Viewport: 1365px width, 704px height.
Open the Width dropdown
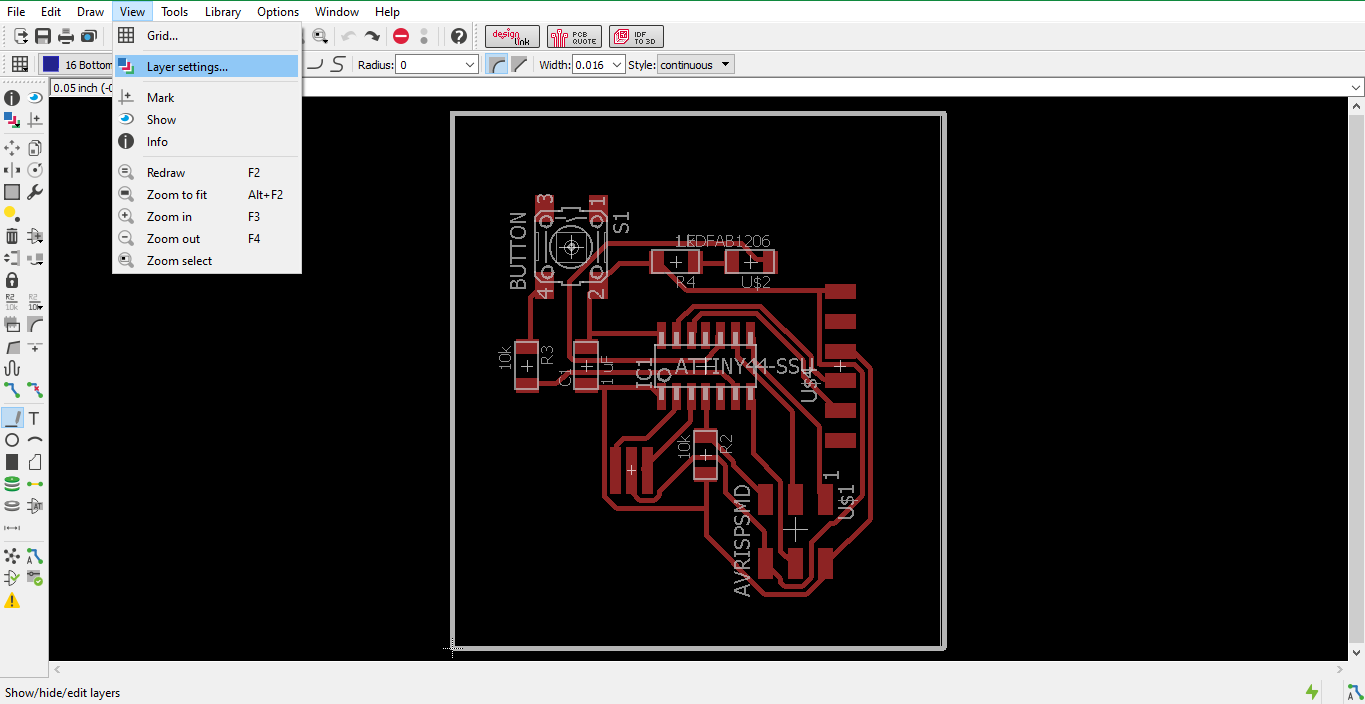click(x=617, y=64)
